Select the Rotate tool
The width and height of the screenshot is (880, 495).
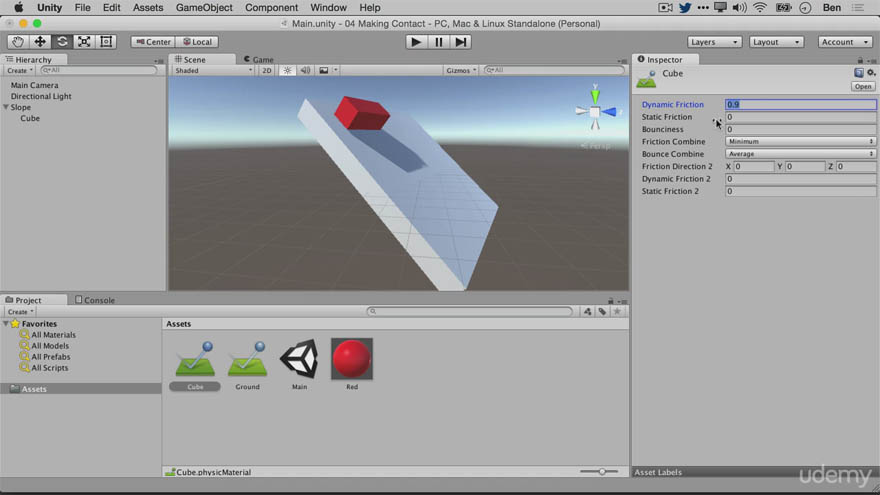click(x=62, y=42)
